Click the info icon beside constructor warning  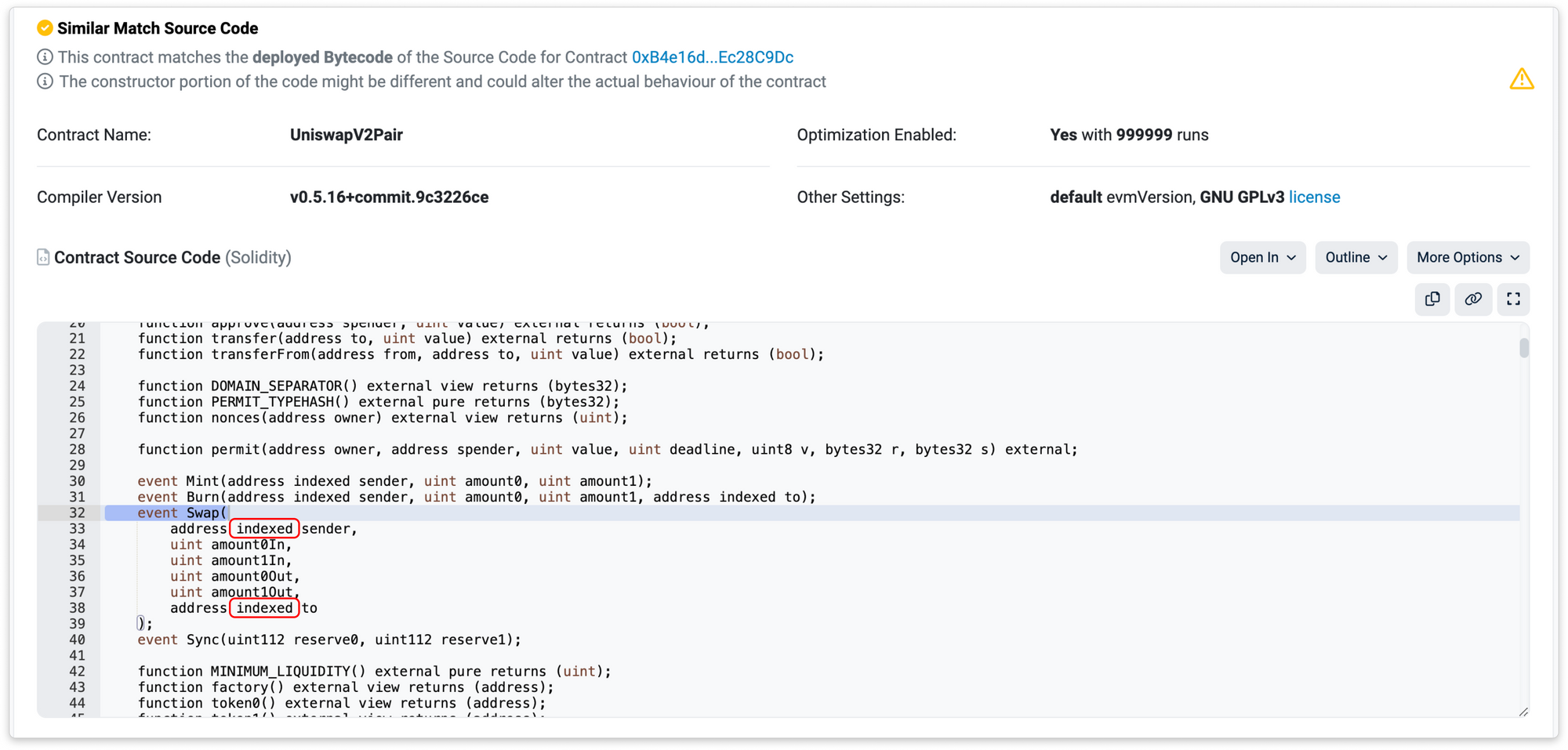45,82
